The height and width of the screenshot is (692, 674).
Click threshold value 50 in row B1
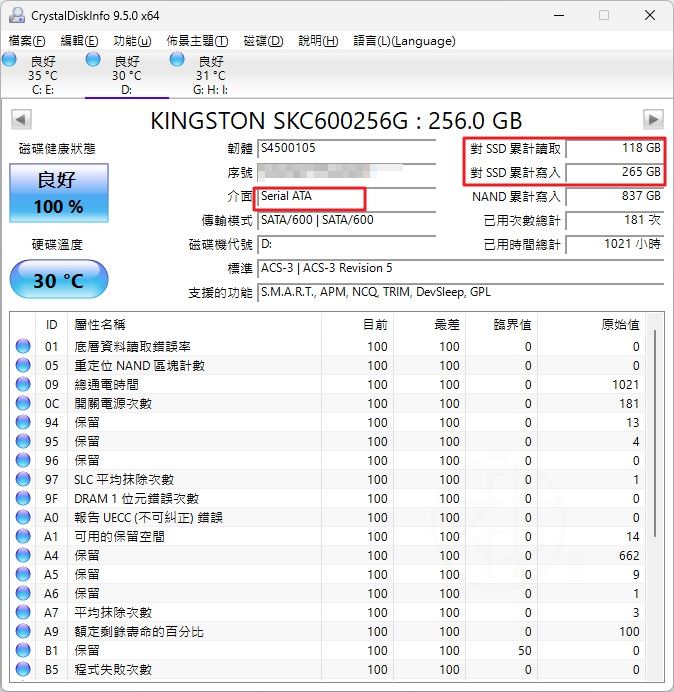click(524, 651)
